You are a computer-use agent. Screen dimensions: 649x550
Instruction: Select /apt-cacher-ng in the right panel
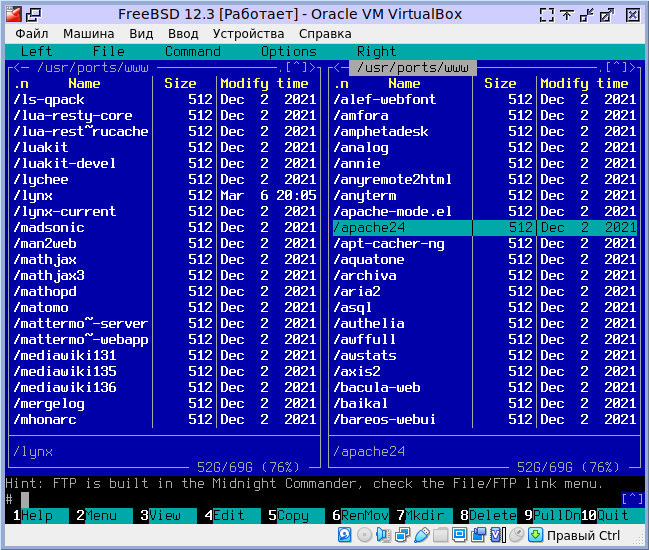pos(485,243)
